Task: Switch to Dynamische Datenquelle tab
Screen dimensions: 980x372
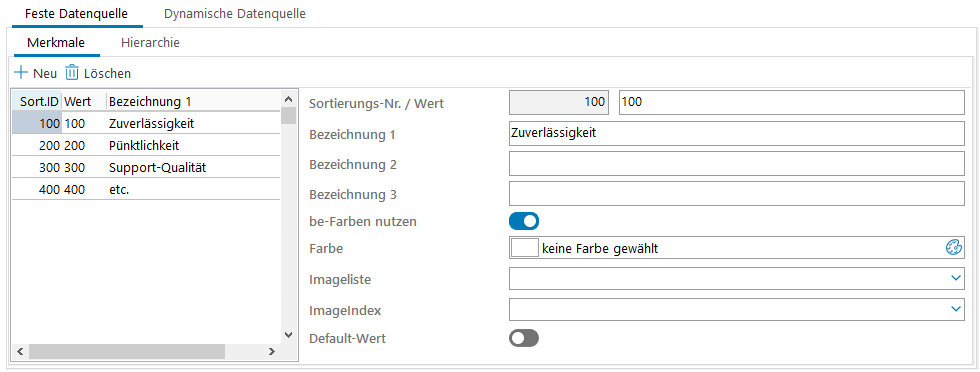Action: coord(234,14)
